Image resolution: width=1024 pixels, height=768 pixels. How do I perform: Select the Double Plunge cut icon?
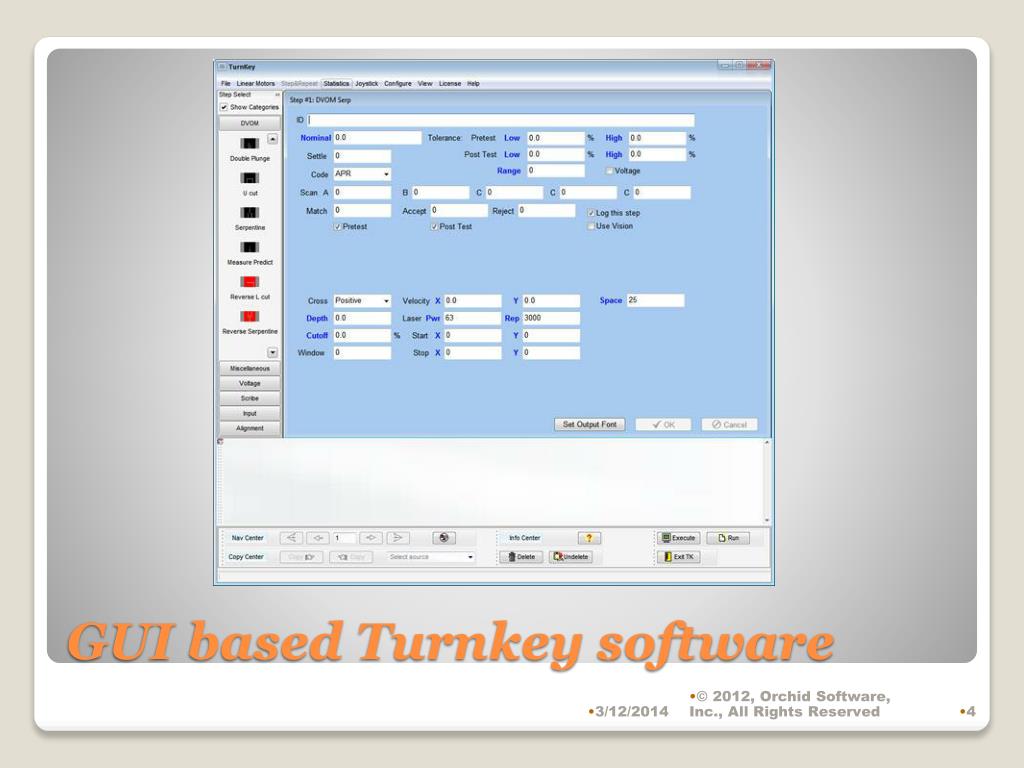249,143
